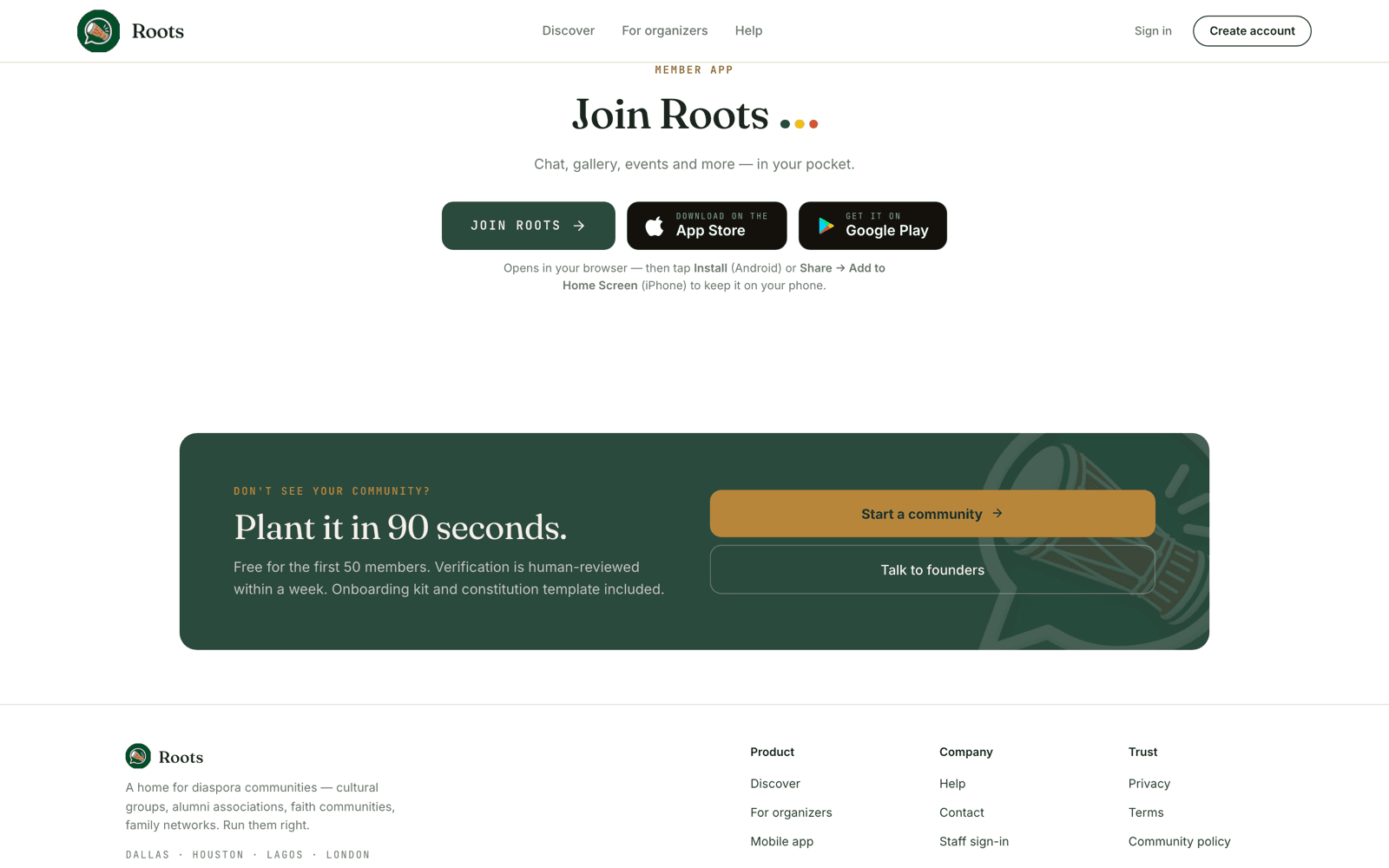Click the 'Trust' footer column heading
The image size is (1389, 868).
coord(1143,752)
